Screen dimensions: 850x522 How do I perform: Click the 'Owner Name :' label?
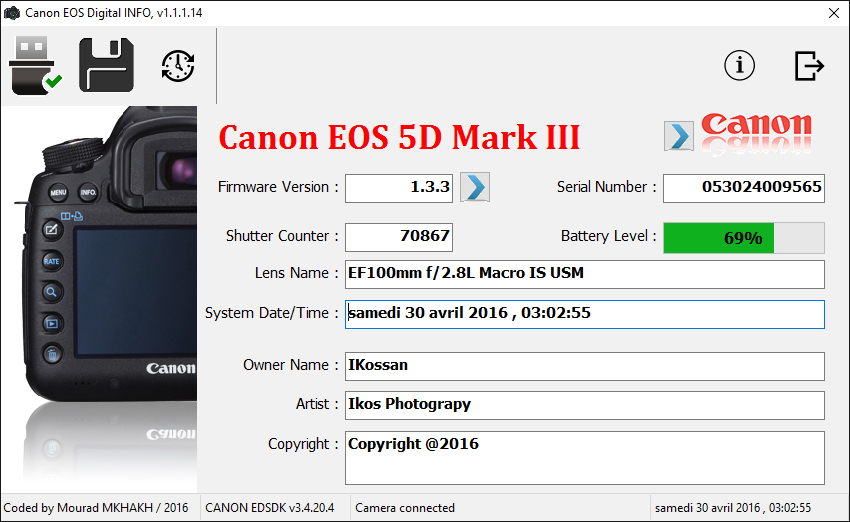pyautogui.click(x=291, y=365)
